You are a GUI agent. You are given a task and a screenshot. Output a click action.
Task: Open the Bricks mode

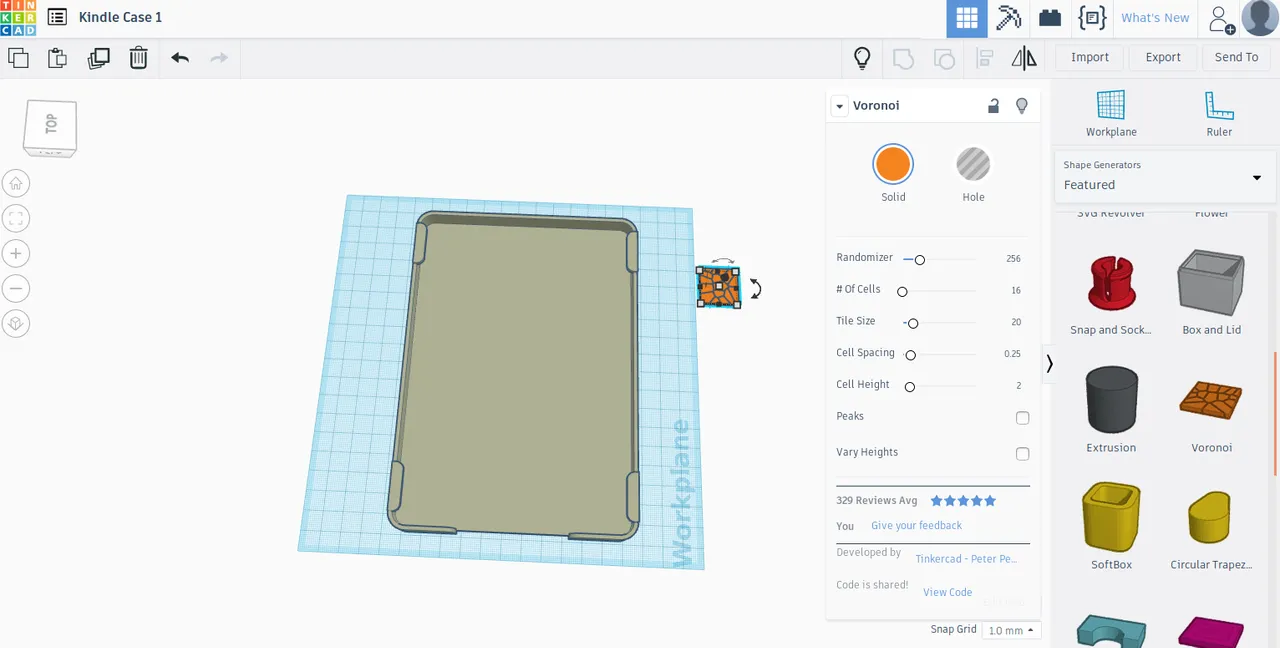(1050, 18)
